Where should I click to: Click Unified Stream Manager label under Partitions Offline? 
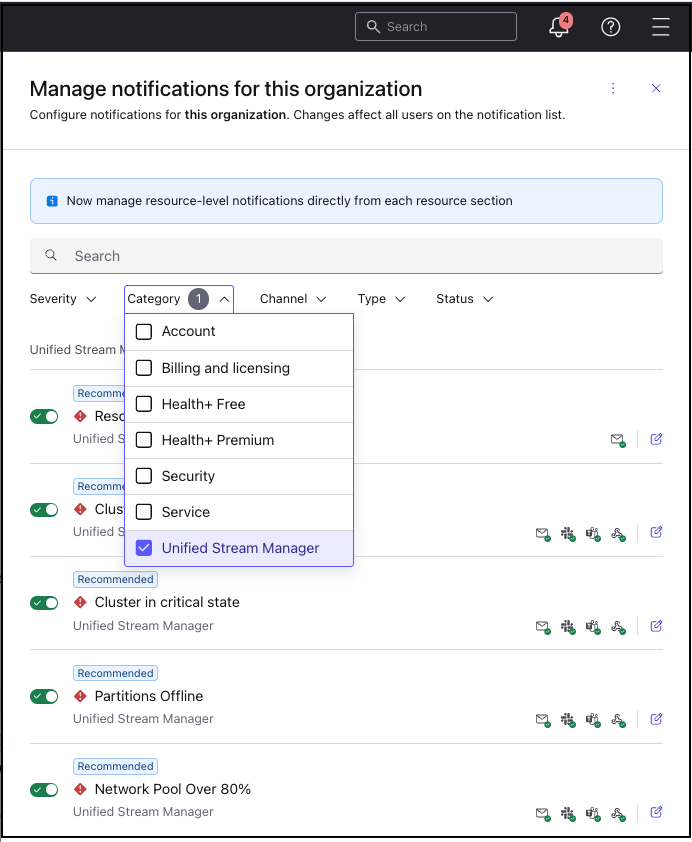tap(143, 719)
